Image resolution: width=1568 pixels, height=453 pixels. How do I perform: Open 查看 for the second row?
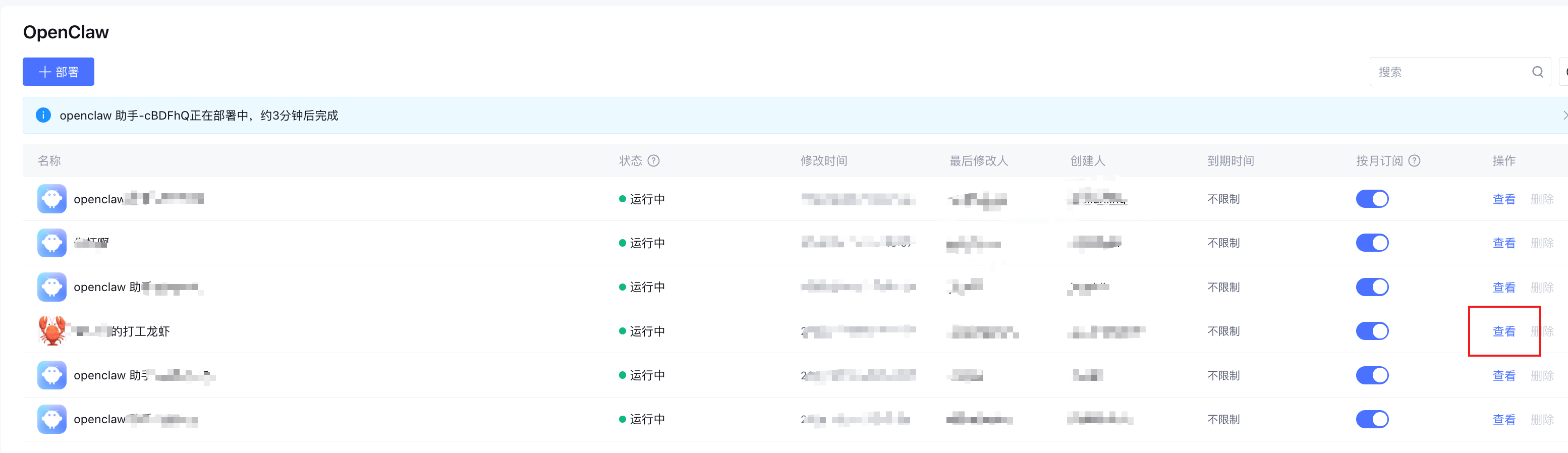coord(1503,243)
